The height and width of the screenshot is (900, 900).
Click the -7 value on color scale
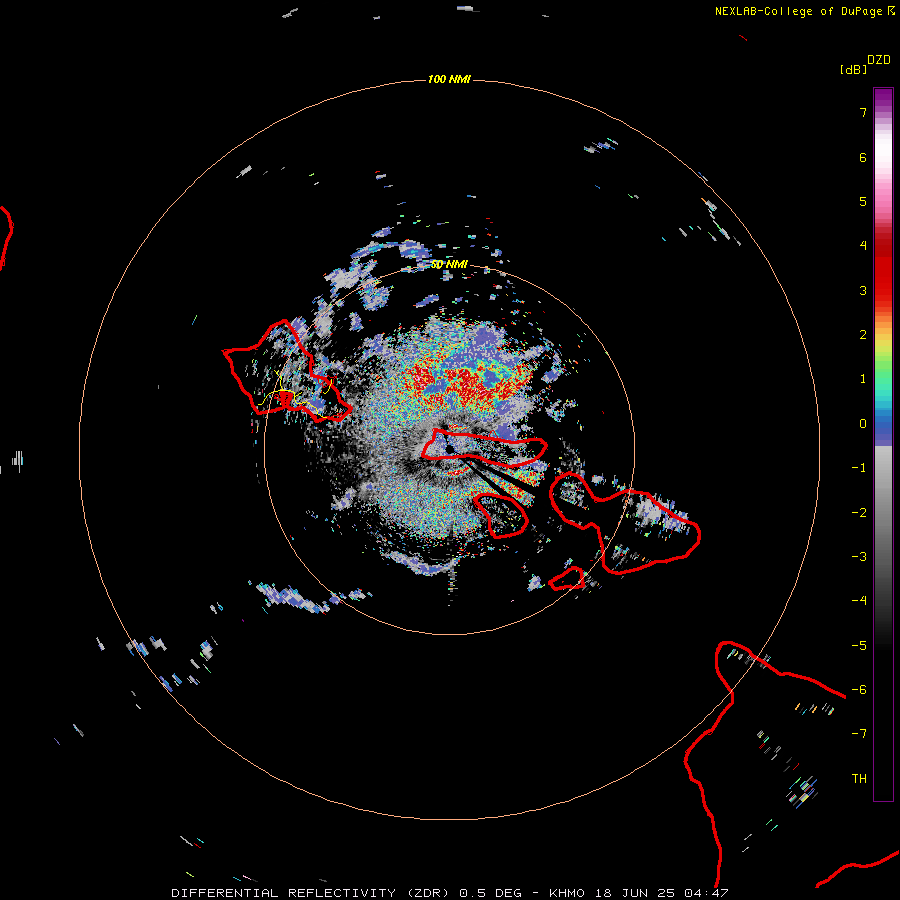click(859, 734)
